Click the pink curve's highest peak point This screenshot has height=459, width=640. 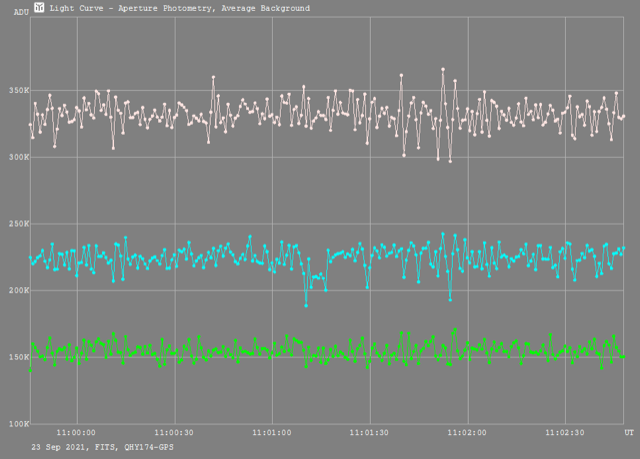tap(443, 69)
